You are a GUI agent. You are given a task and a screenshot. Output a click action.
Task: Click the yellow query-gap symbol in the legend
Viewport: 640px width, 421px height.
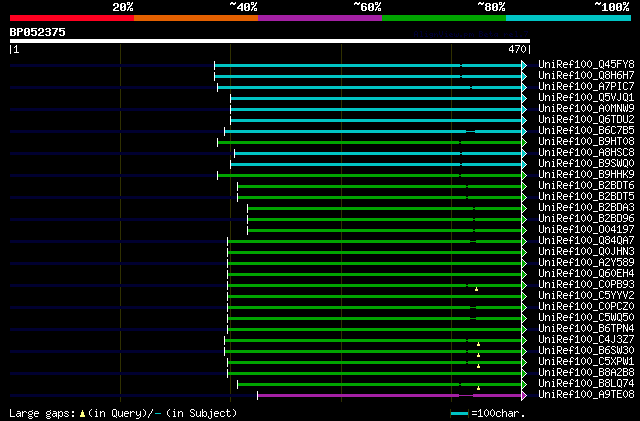click(82, 414)
